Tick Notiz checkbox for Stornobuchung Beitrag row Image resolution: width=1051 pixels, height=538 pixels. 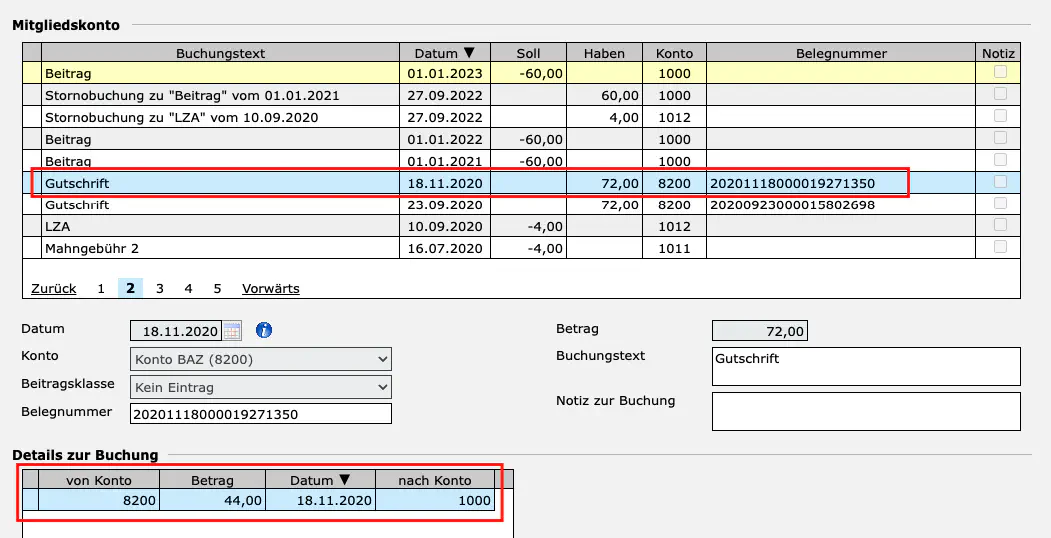(1000, 94)
